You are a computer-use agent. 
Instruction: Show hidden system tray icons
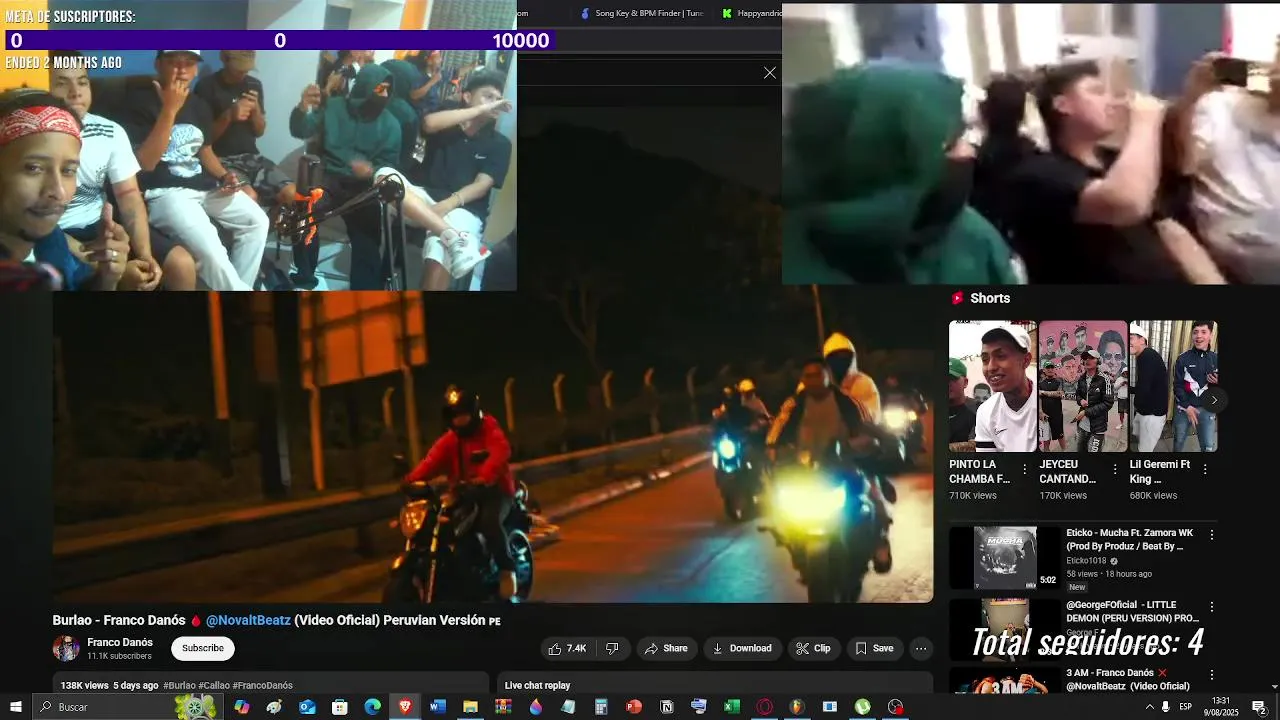pos(1149,707)
